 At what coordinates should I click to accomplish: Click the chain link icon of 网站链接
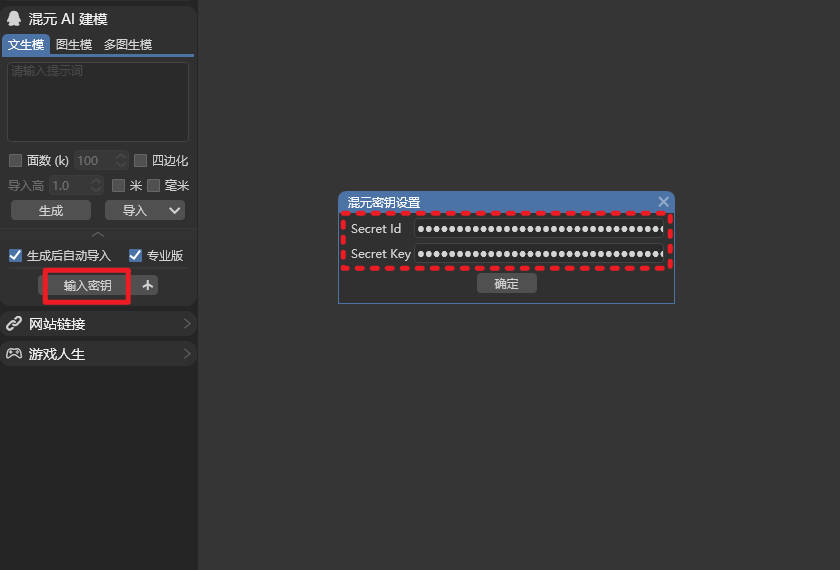pyautogui.click(x=14, y=324)
